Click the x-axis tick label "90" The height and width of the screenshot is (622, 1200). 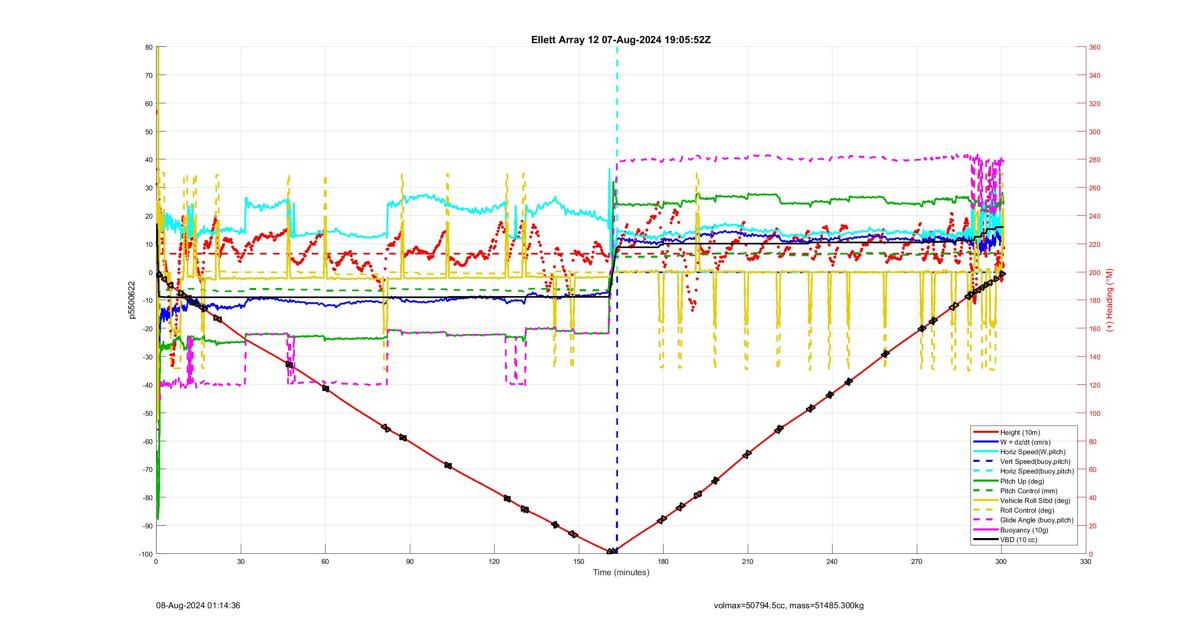[x=409, y=562]
